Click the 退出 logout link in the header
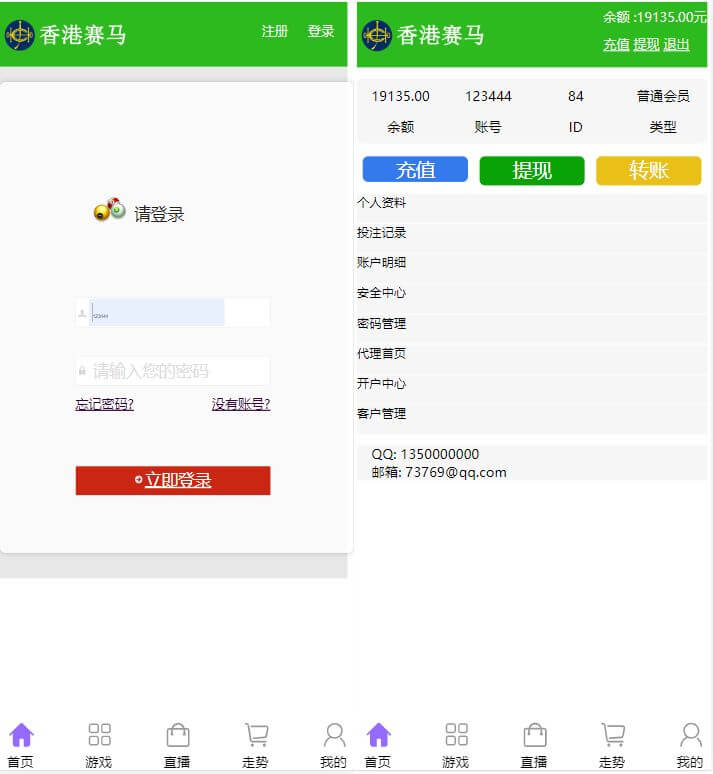This screenshot has height=774, width=713. coord(676,45)
